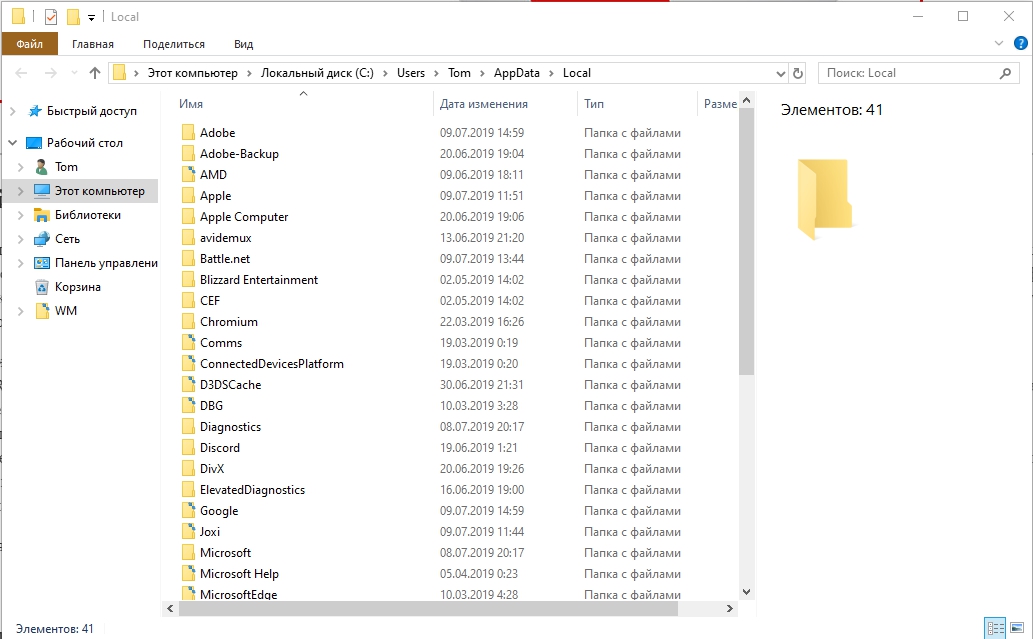The width and height of the screenshot is (1033, 639).
Task: Expand the ribbon with the chevron
Action: tap(998, 44)
